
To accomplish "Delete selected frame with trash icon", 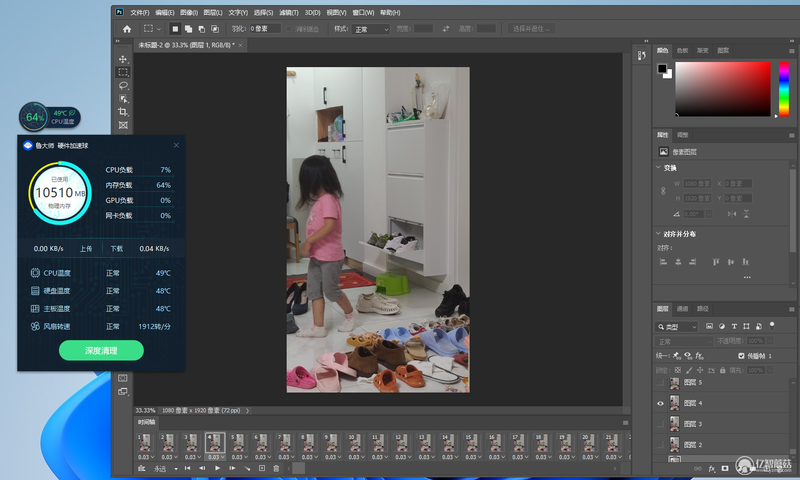I will [276, 468].
